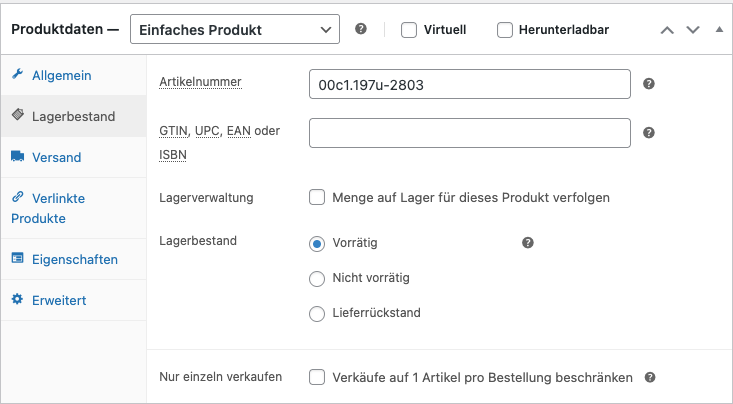This screenshot has width=733, height=404.
Task: Move Produktdaten panel up with arrow
Action: [x=667, y=30]
